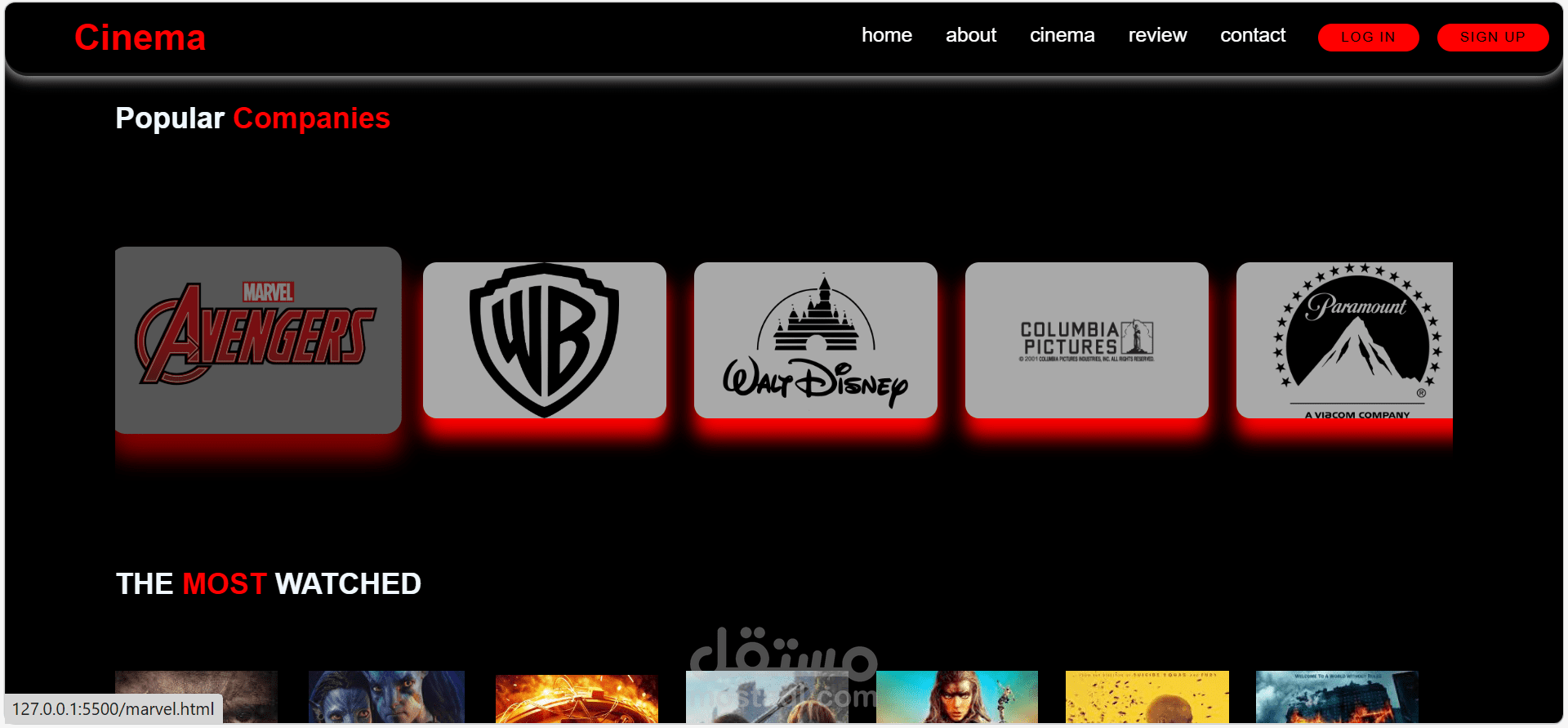Open the burning city building movie poster

point(1337,697)
